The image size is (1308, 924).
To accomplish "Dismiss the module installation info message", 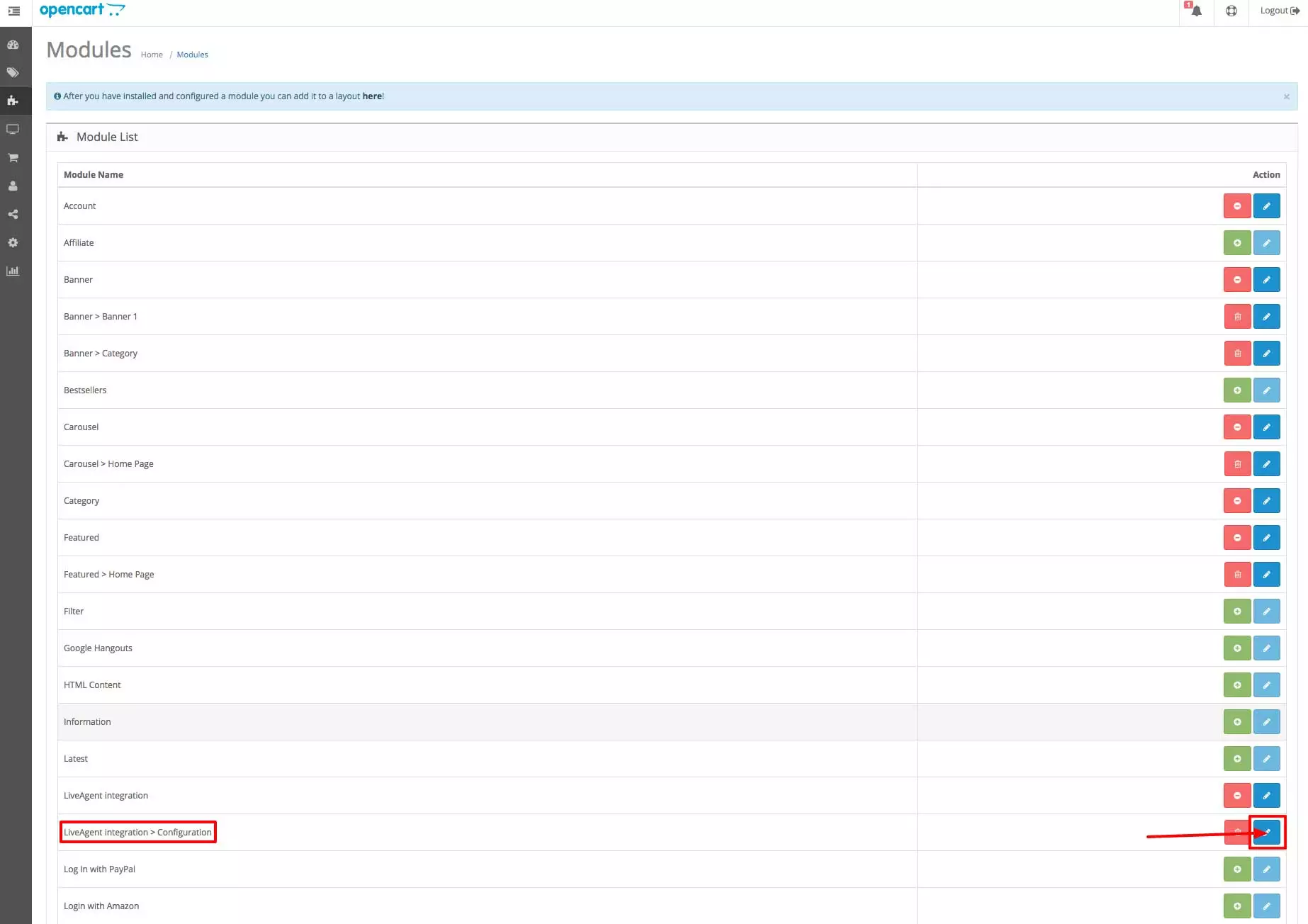I will 1286,97.
